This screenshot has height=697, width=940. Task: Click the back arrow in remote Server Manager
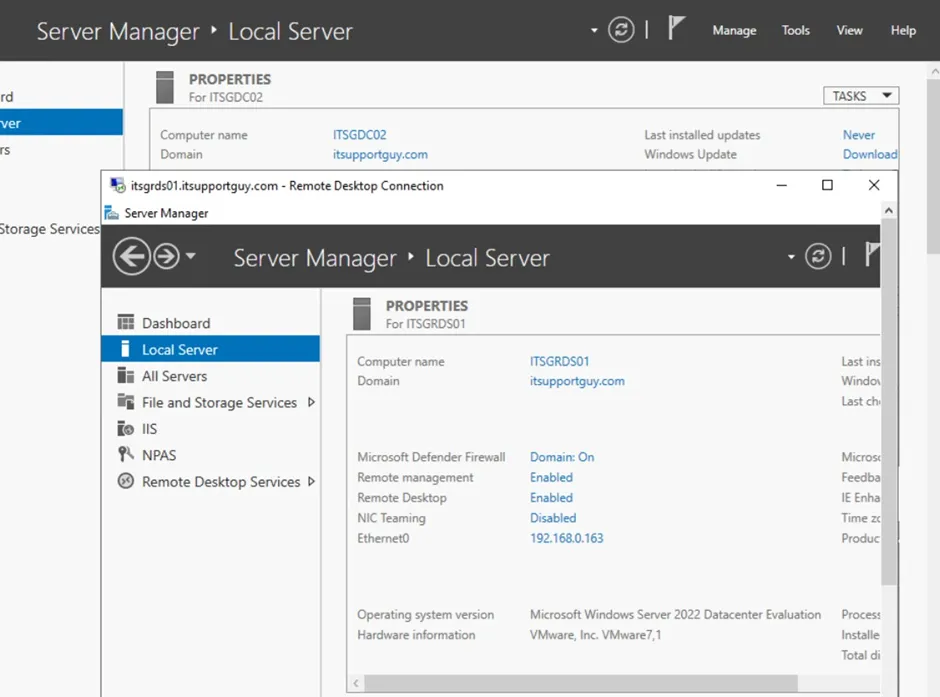click(x=131, y=257)
